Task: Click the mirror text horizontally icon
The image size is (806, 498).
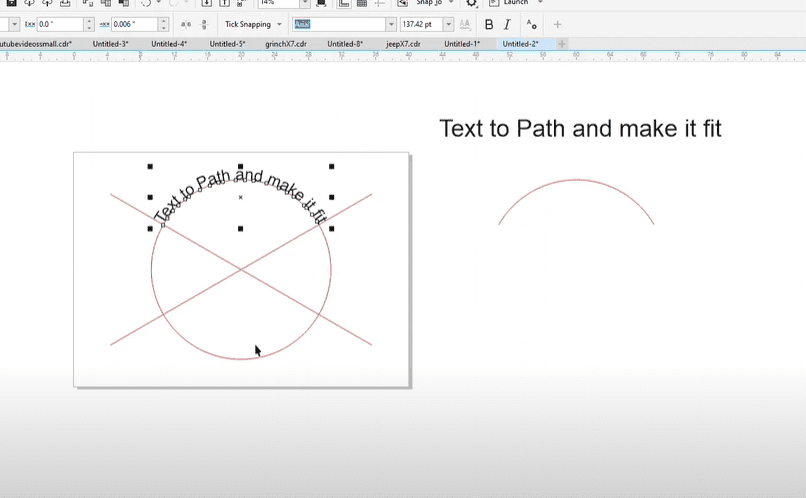Action: point(186,24)
